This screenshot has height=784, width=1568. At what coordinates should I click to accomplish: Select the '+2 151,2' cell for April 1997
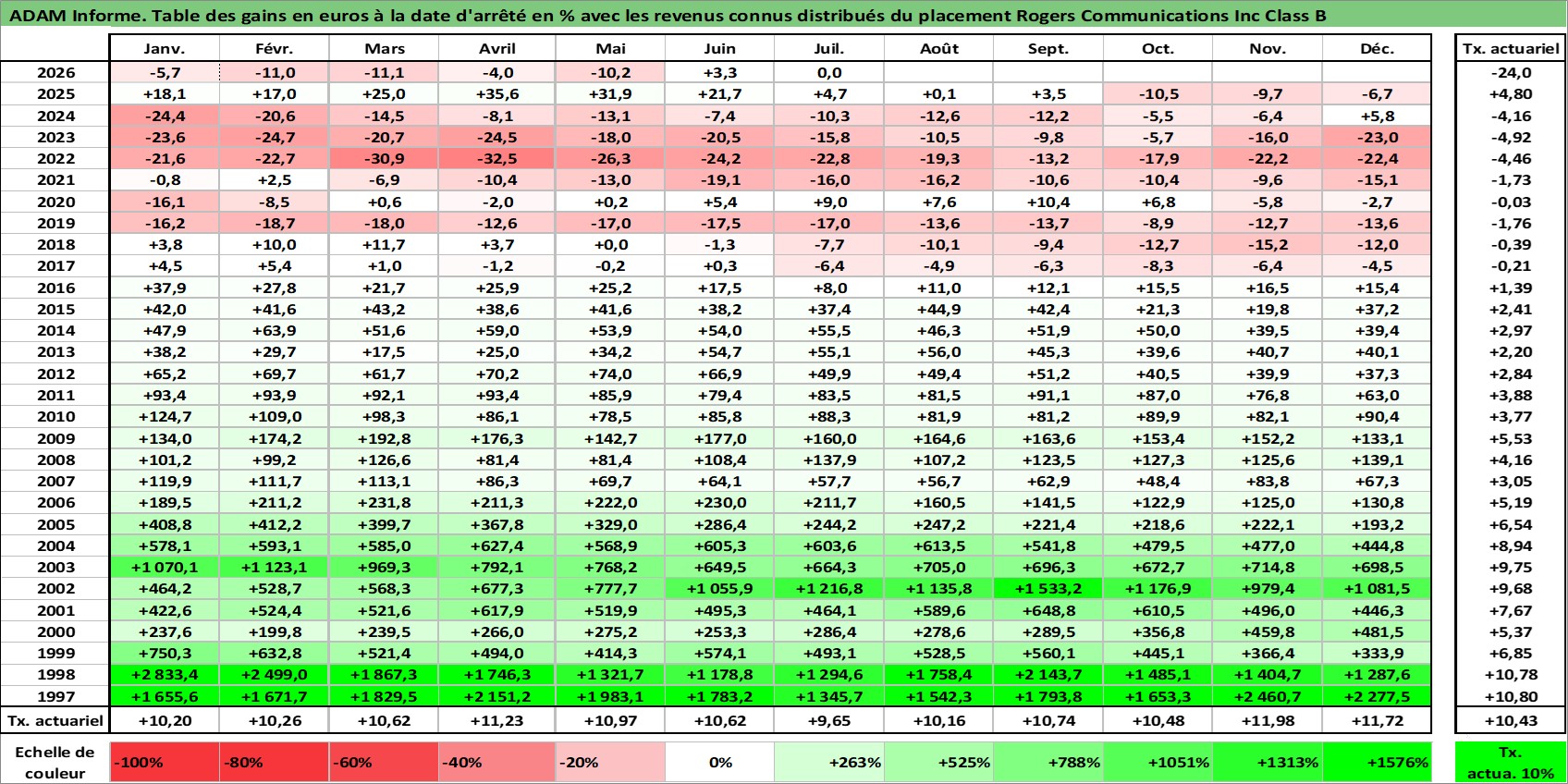coord(496,696)
